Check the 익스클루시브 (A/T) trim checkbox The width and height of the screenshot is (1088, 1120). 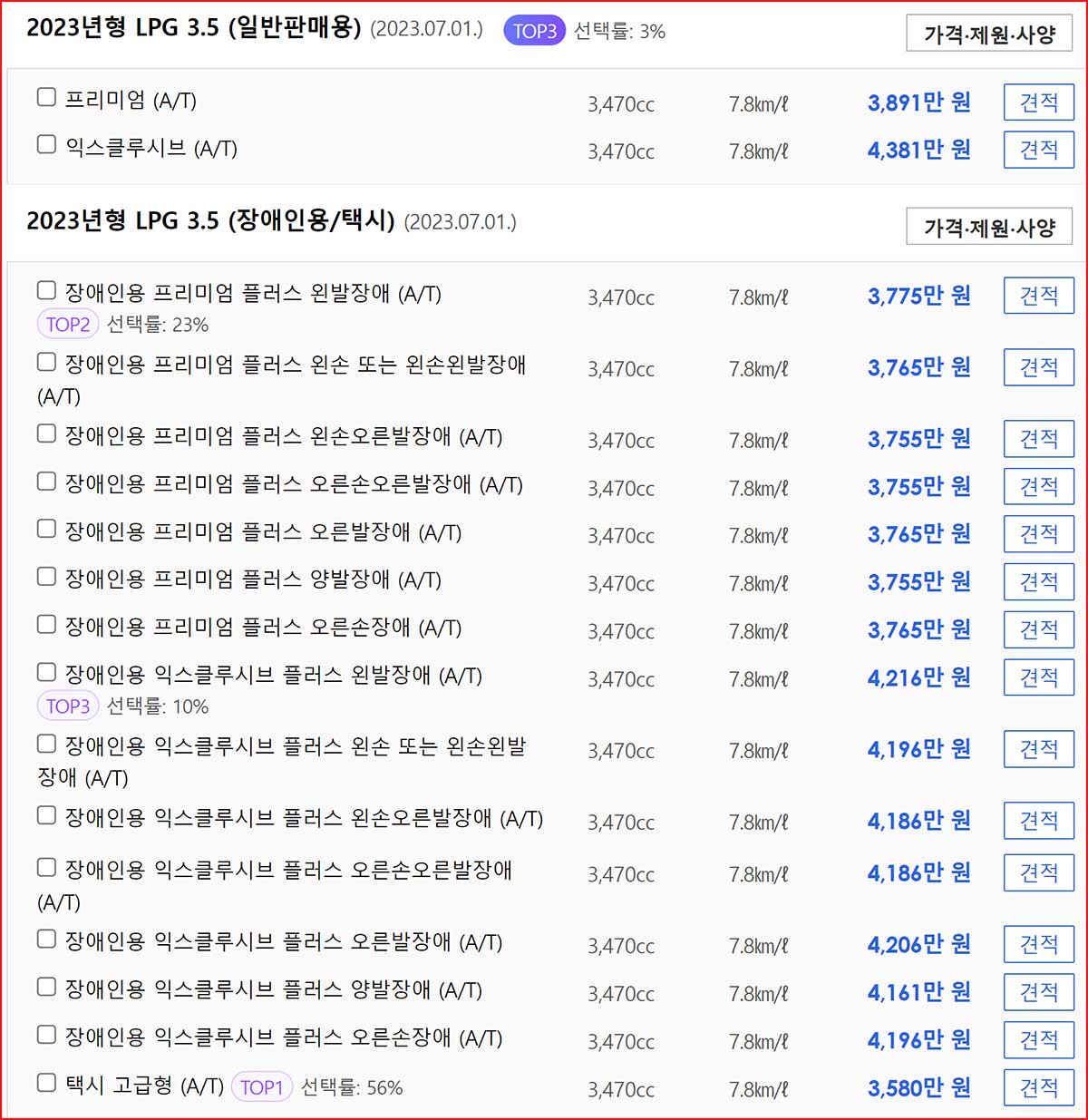tap(45, 143)
